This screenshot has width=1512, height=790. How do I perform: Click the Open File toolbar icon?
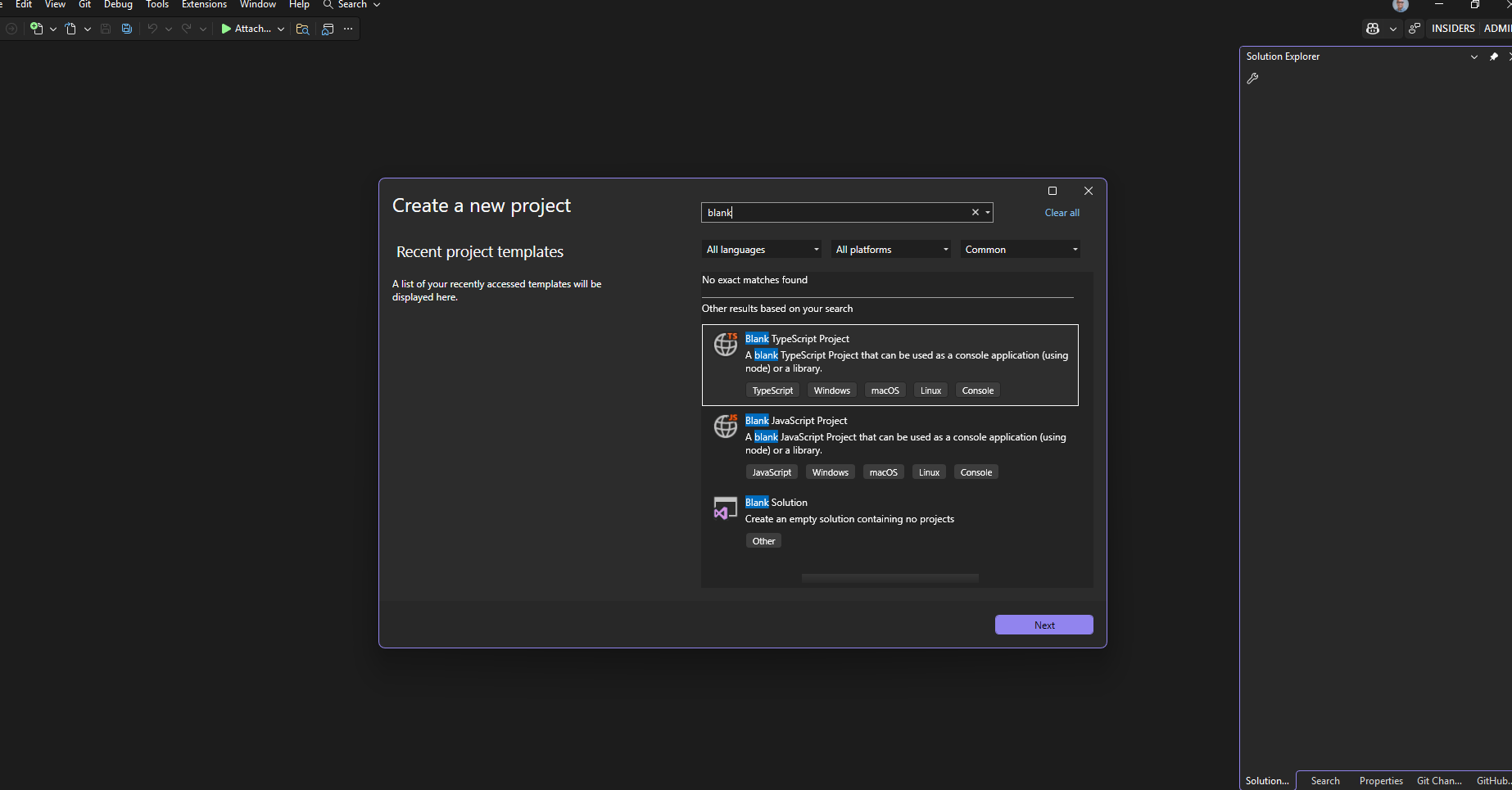coord(71,28)
